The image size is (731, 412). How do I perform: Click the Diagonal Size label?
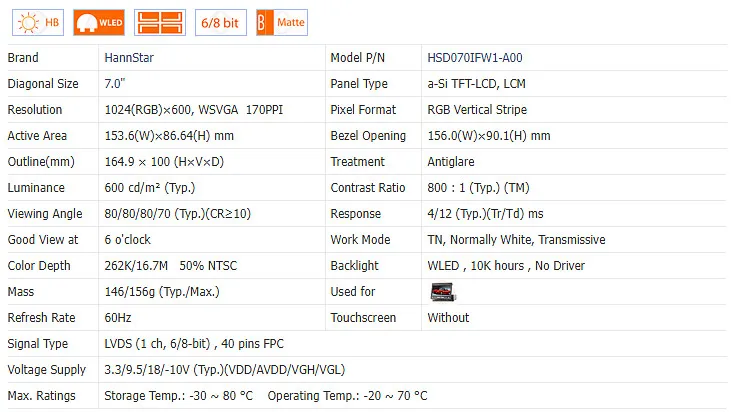[43, 84]
